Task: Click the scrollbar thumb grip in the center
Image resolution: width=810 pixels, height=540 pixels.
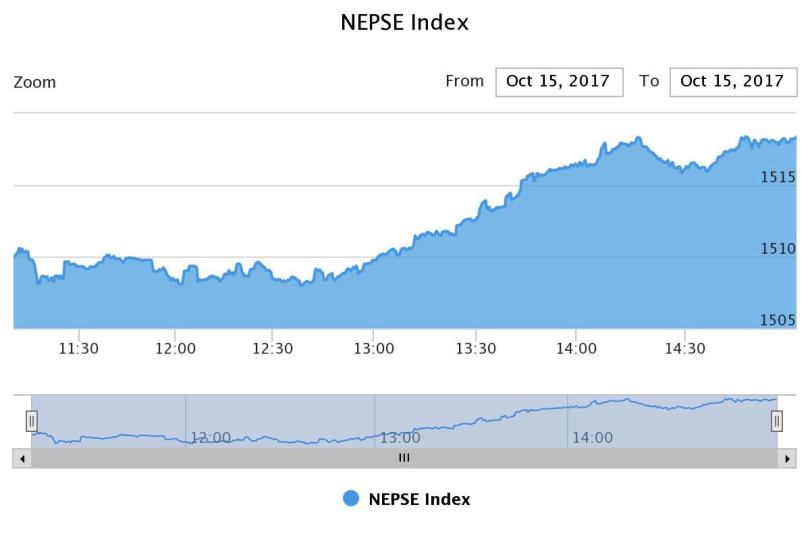Action: pyautogui.click(x=404, y=458)
